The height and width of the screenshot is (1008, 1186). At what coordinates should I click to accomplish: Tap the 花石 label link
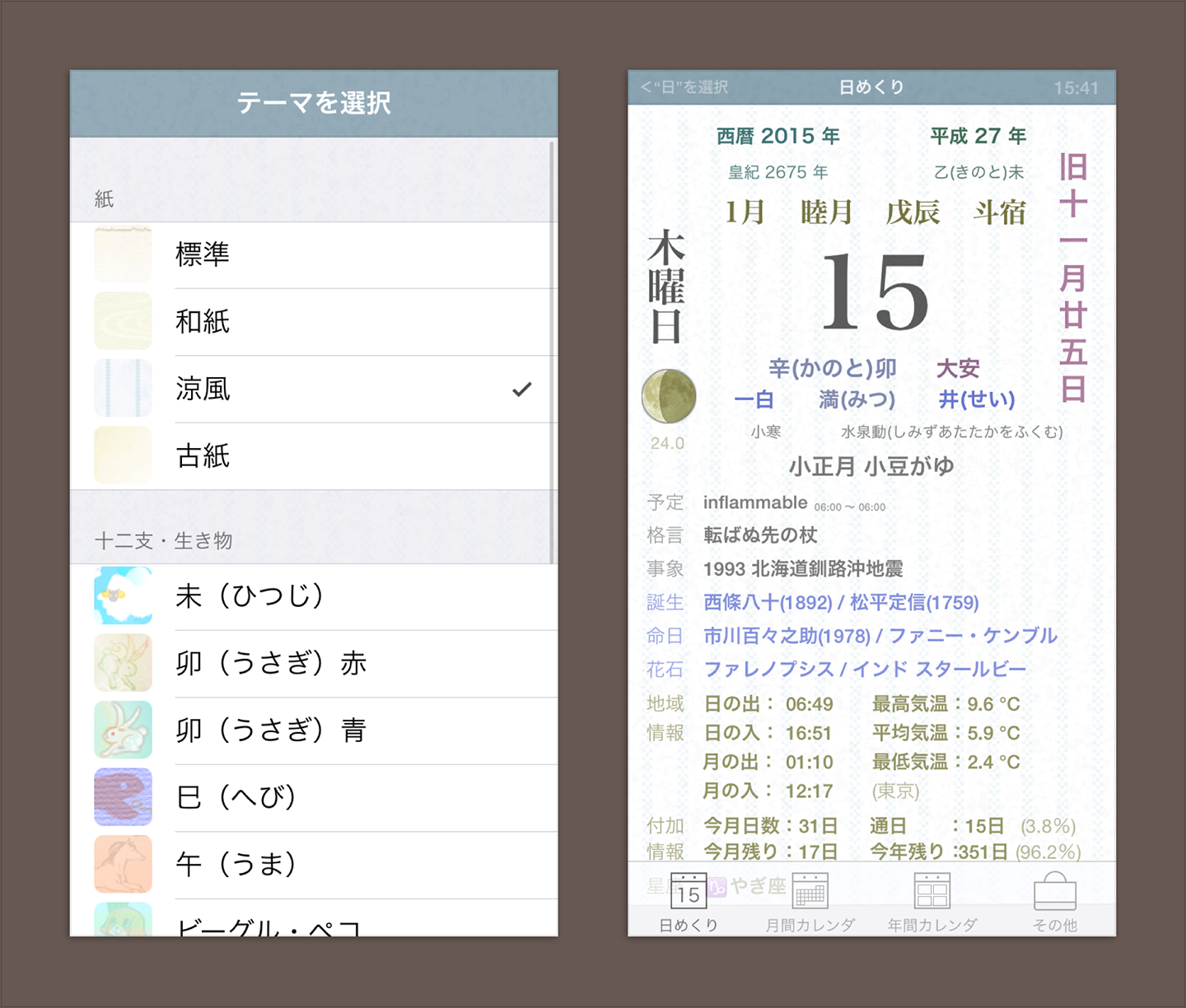pos(665,669)
